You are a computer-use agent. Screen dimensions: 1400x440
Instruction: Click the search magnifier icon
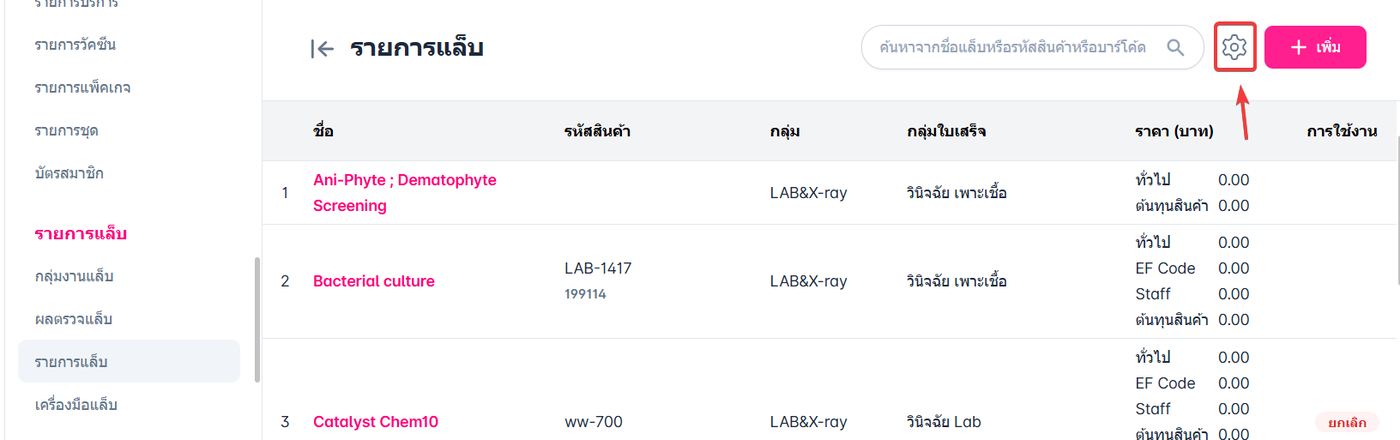tap(1175, 47)
